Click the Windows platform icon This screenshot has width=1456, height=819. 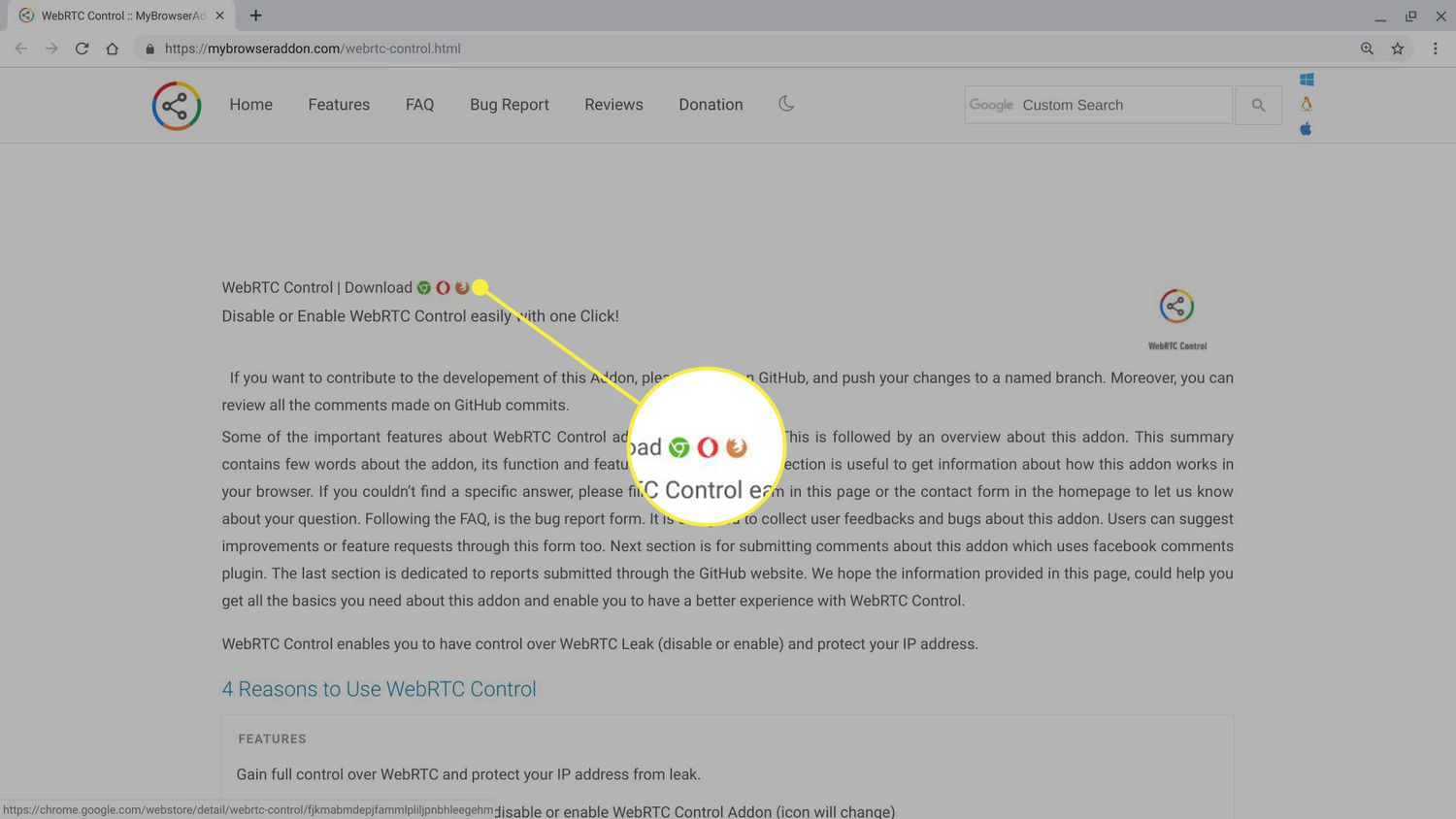[1307, 80]
